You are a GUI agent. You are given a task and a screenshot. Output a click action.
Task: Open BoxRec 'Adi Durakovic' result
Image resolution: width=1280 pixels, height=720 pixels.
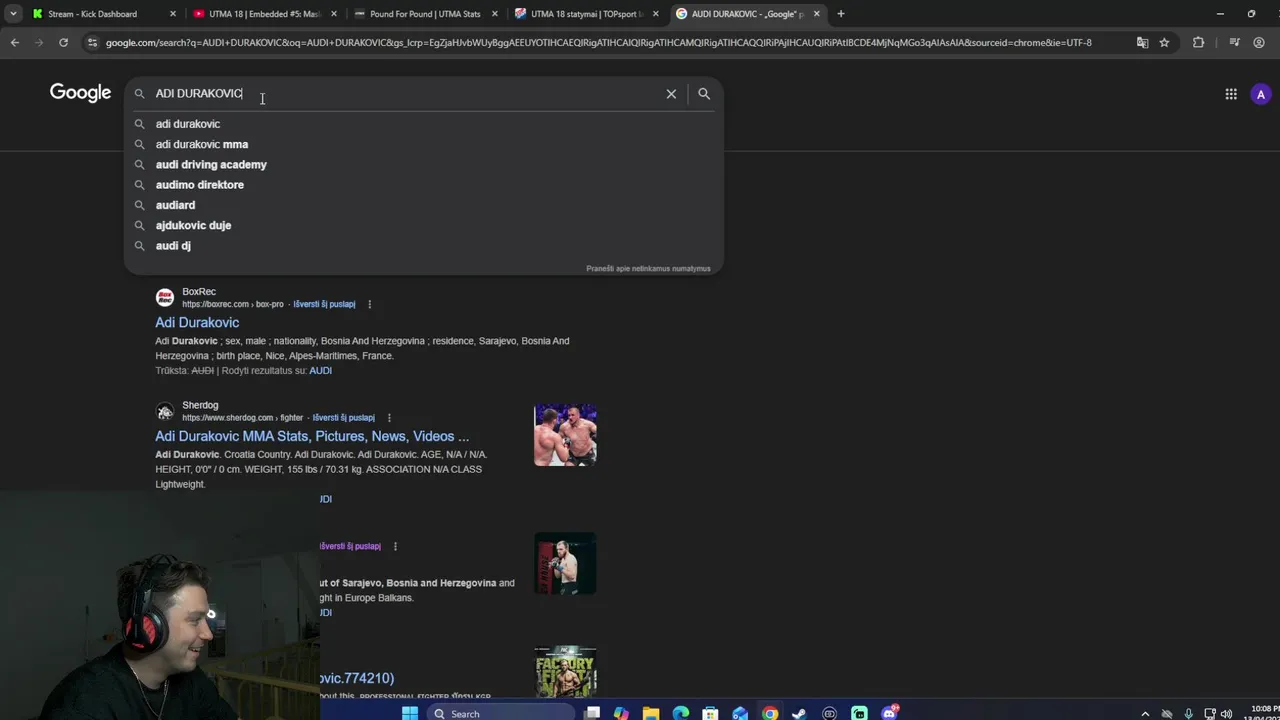tap(197, 322)
